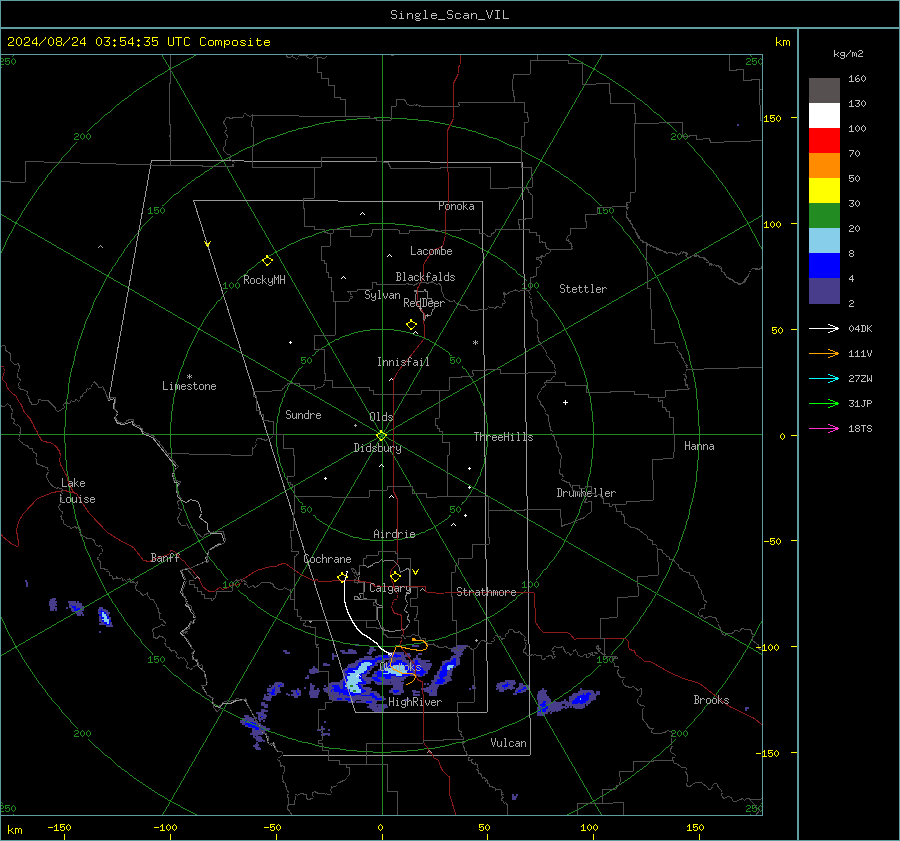Click the Sylvan label on map
900x841 pixels.
pos(382,295)
